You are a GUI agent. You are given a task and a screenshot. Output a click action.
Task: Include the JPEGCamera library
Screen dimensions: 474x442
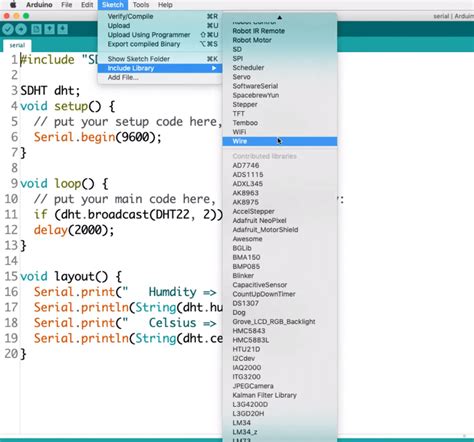tap(280, 386)
